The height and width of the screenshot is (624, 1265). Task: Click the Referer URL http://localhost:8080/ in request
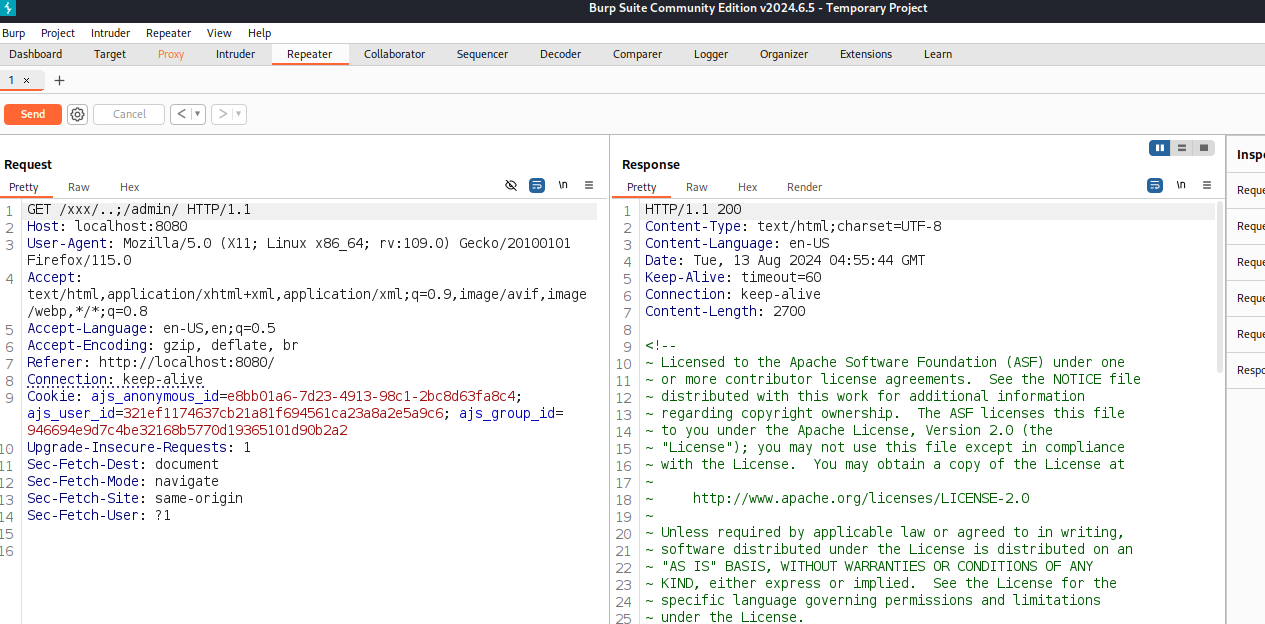(x=187, y=362)
